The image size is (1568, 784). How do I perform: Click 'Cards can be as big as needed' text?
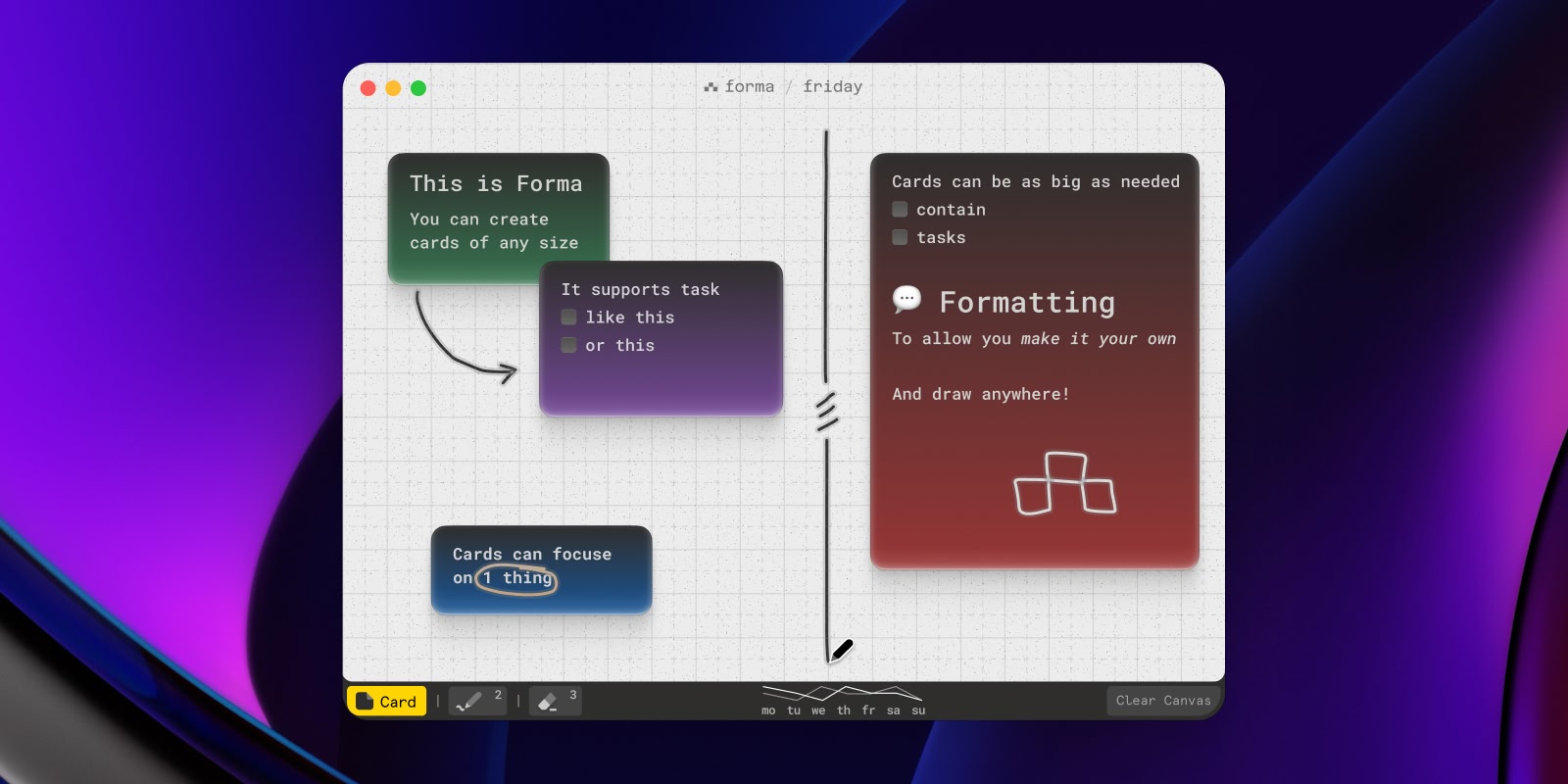coord(1036,181)
